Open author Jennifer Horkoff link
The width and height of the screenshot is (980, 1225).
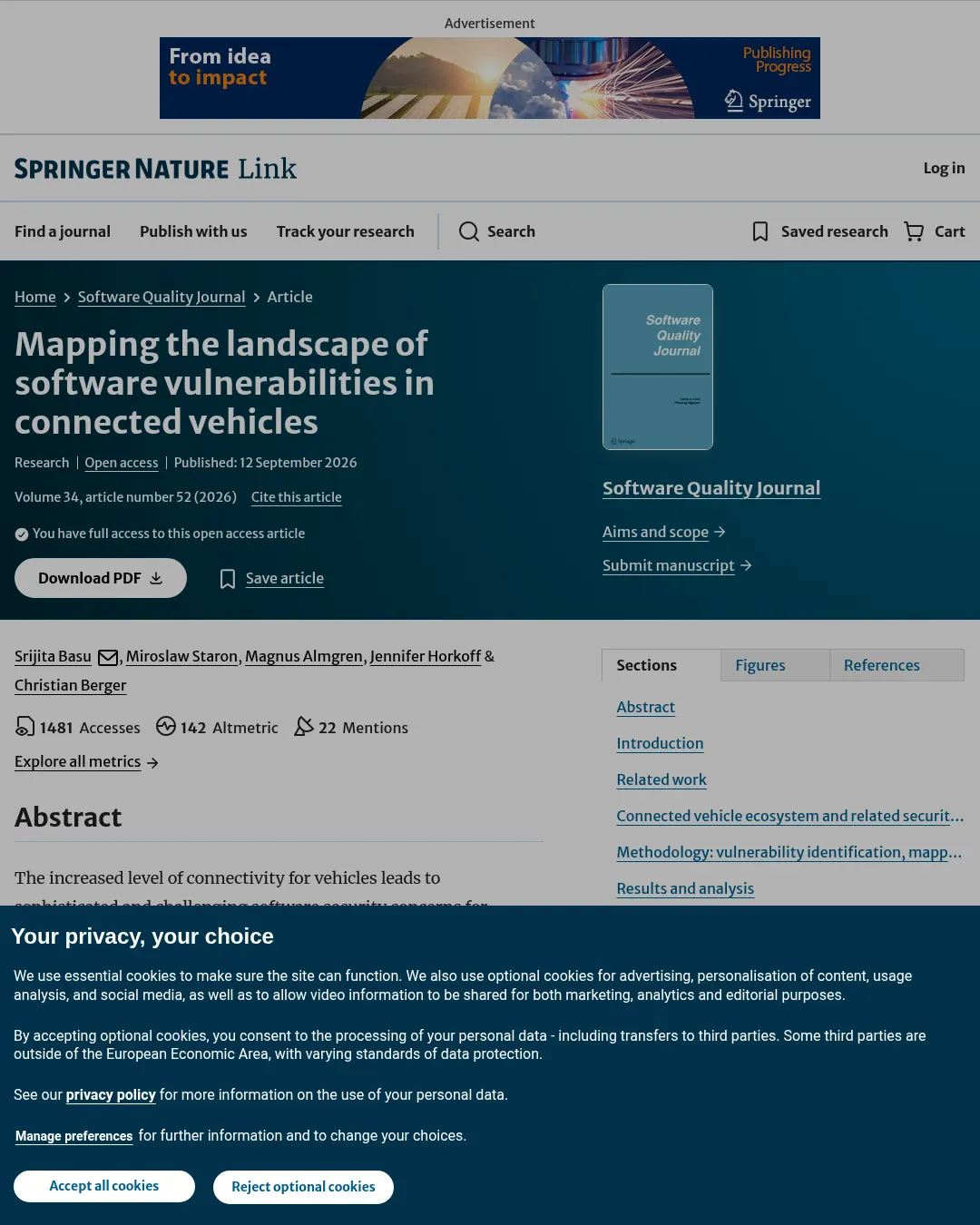426,656
